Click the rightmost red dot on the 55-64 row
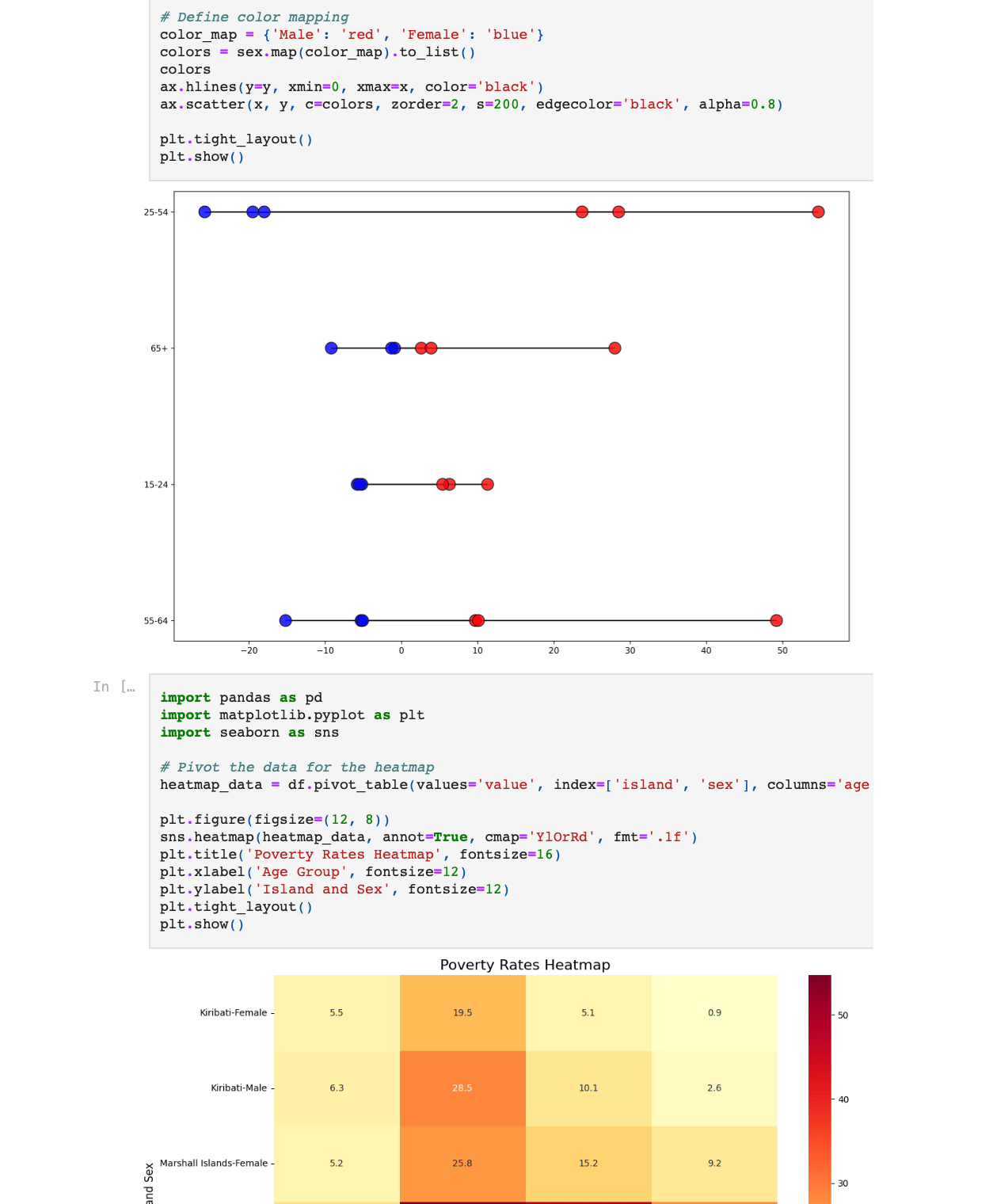993x1204 pixels. click(x=776, y=621)
